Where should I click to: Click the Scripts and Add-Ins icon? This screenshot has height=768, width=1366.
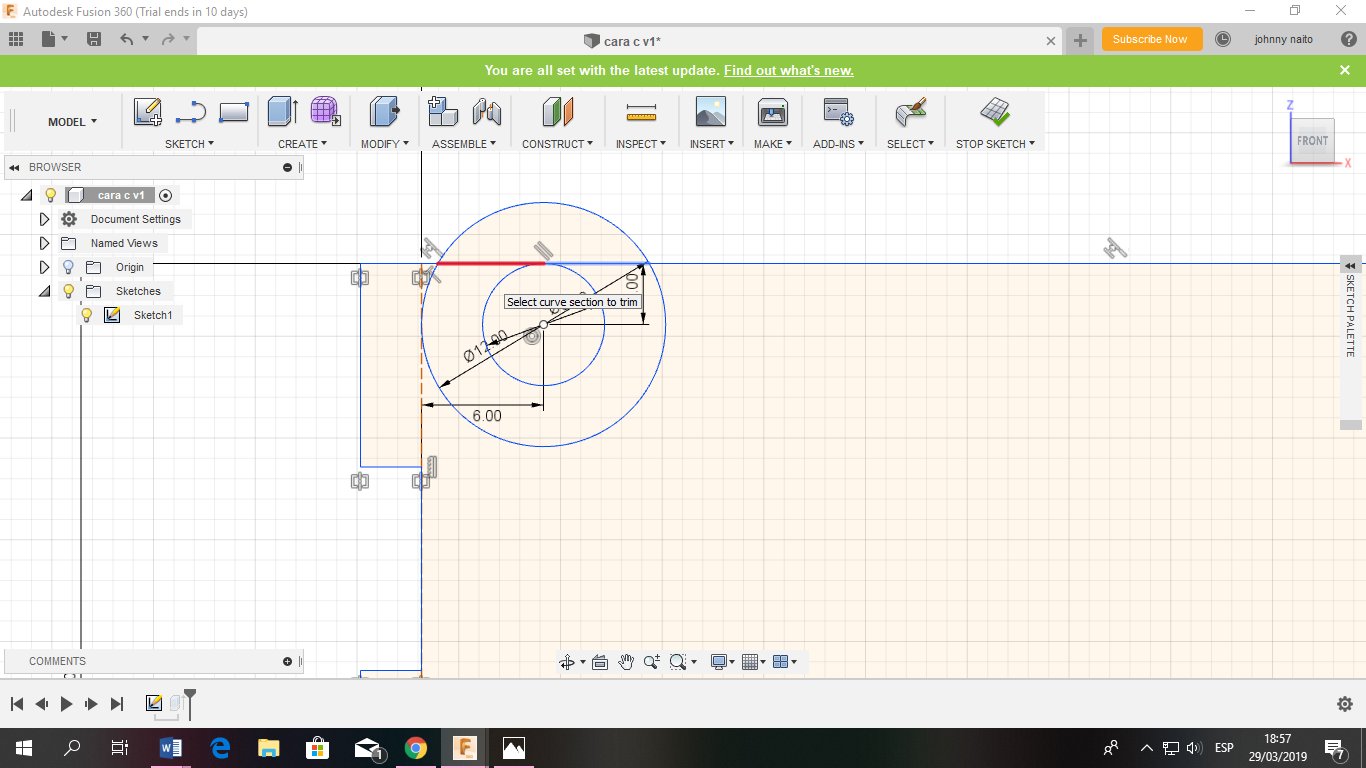[837, 111]
